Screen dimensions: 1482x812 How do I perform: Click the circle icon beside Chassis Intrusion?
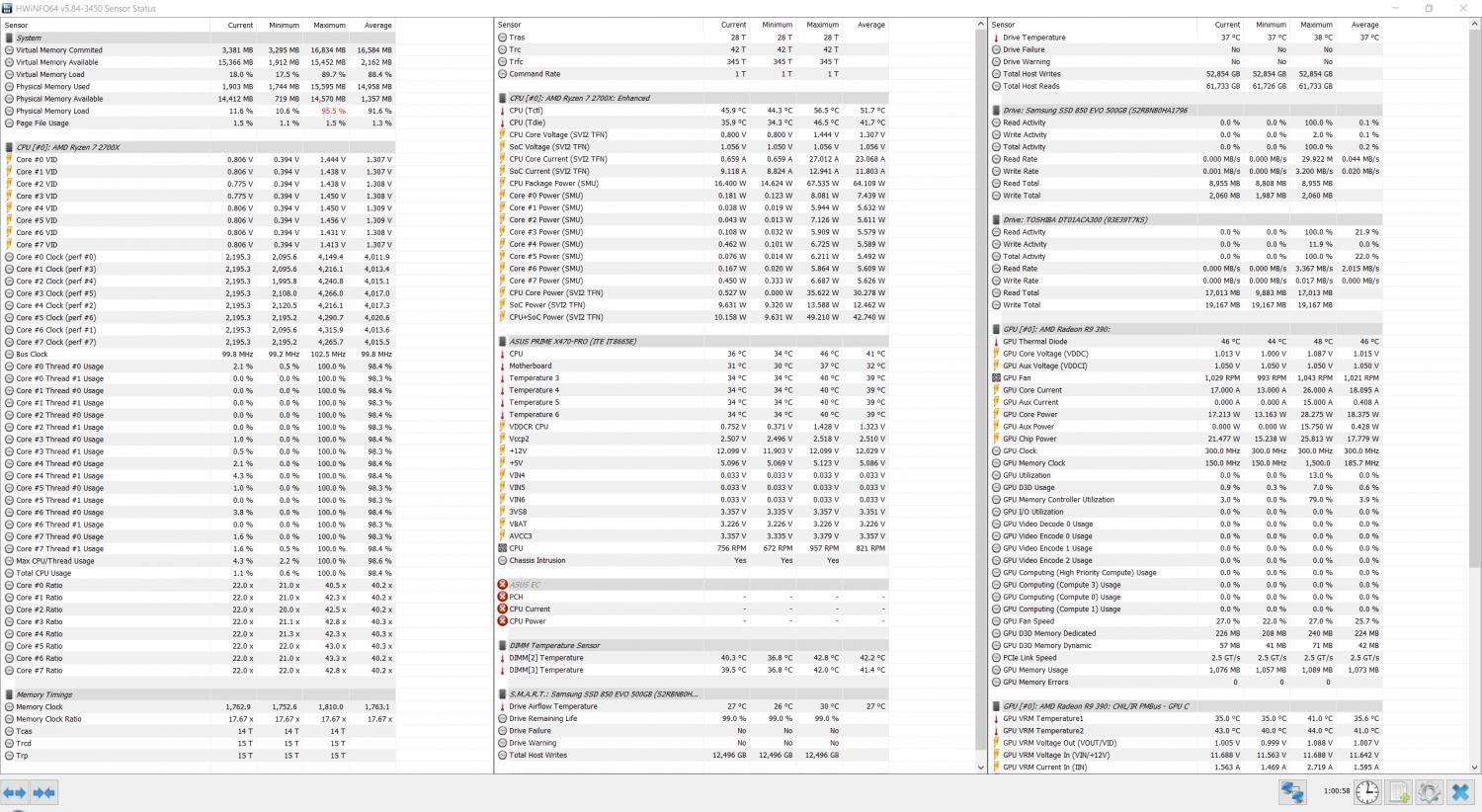[x=503, y=560]
